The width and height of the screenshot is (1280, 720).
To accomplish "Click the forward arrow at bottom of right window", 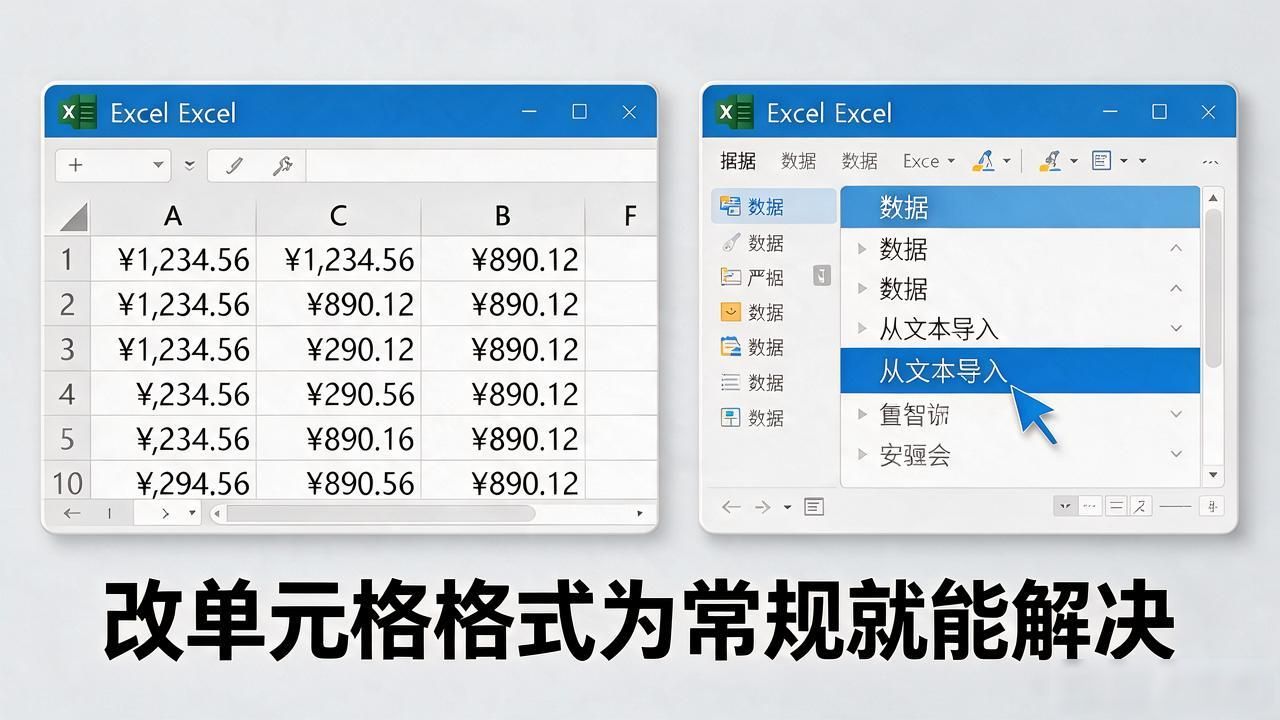I will click(x=763, y=507).
